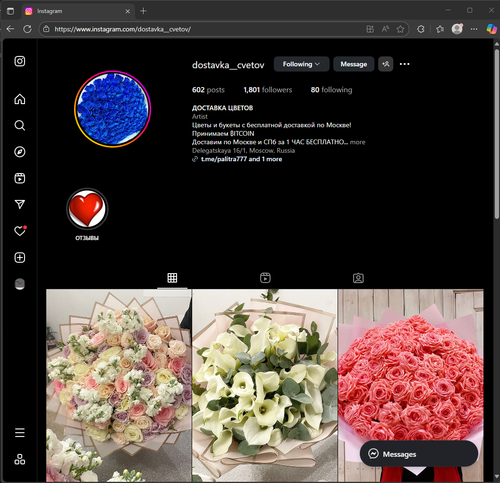Viewport: 500px width, 483px height.
Task: Open the More hamburger menu
Action: tap(20, 433)
